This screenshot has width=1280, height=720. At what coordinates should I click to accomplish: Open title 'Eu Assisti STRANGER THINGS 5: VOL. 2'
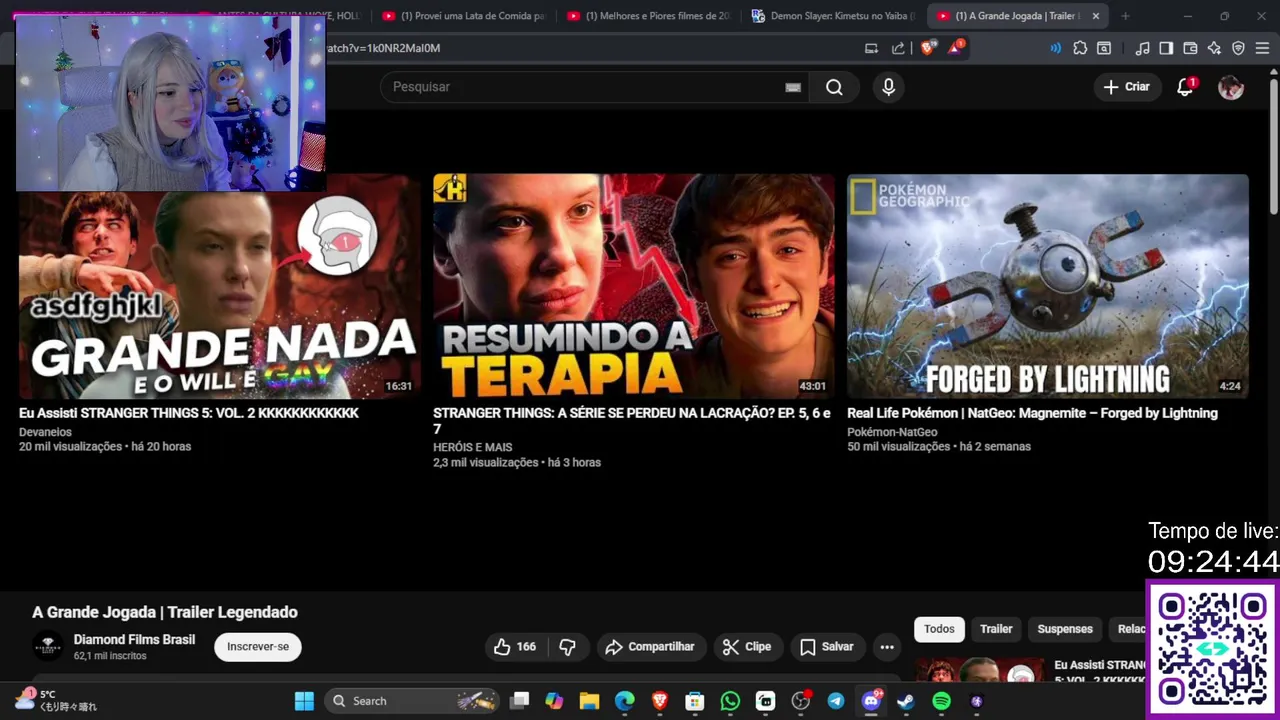point(189,413)
